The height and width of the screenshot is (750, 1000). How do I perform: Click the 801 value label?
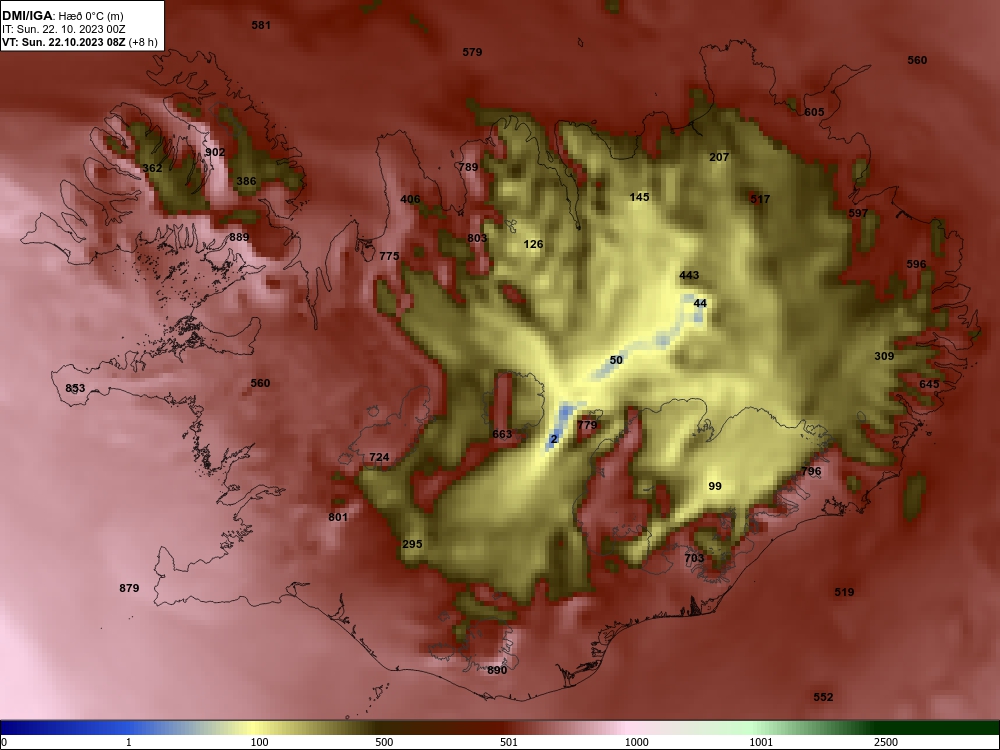pyautogui.click(x=338, y=517)
